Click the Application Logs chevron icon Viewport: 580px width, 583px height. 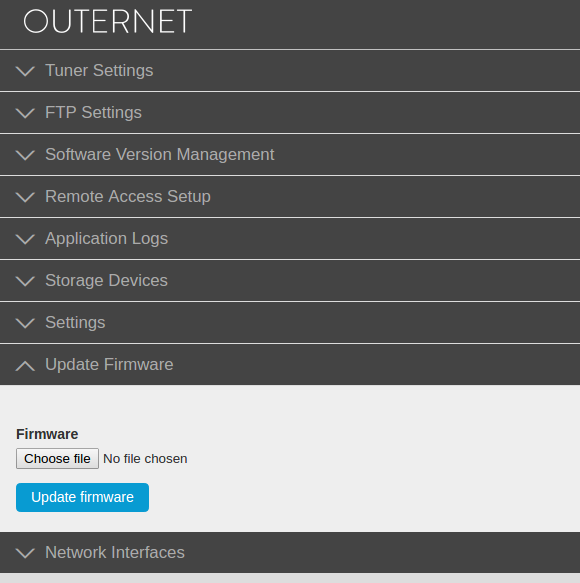coord(25,239)
